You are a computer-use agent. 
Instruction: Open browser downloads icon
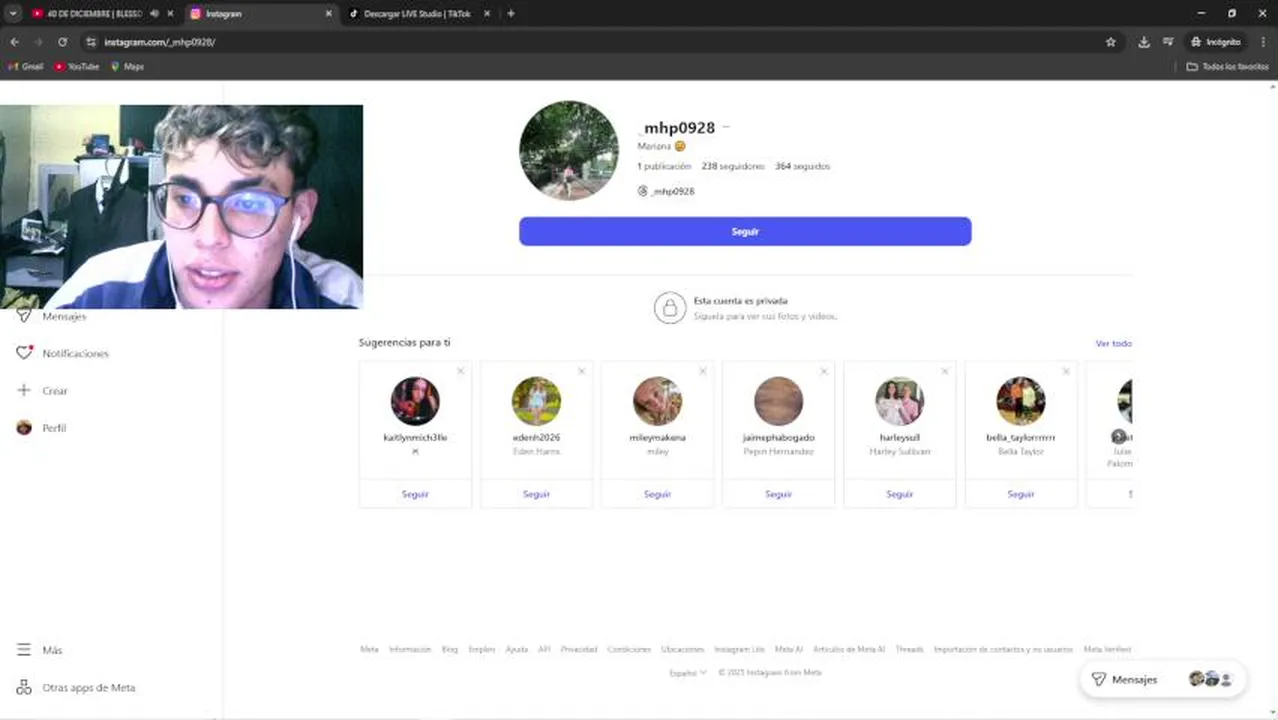click(x=1144, y=42)
